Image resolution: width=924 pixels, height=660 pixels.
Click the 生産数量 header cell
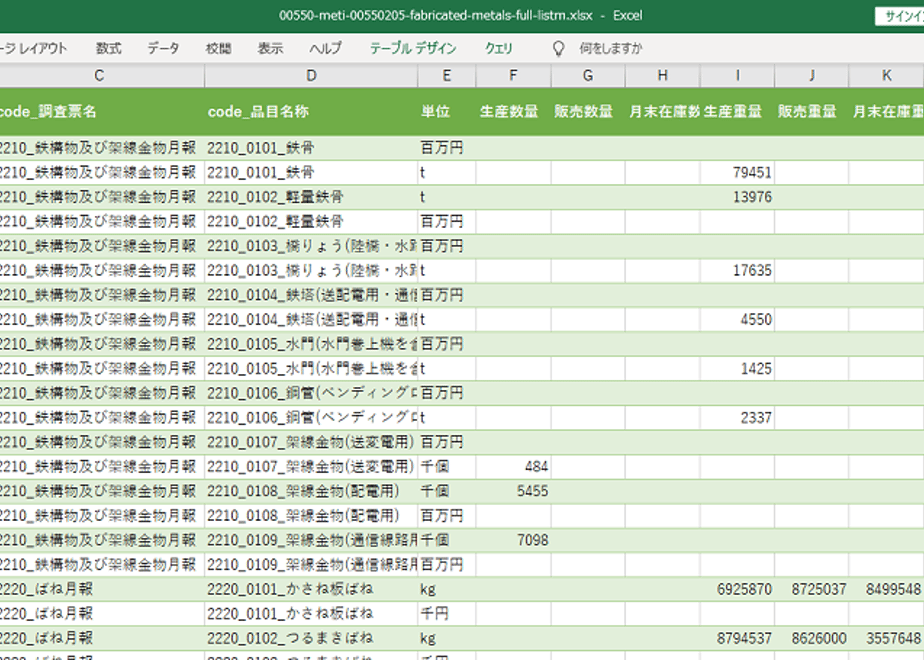pos(513,111)
